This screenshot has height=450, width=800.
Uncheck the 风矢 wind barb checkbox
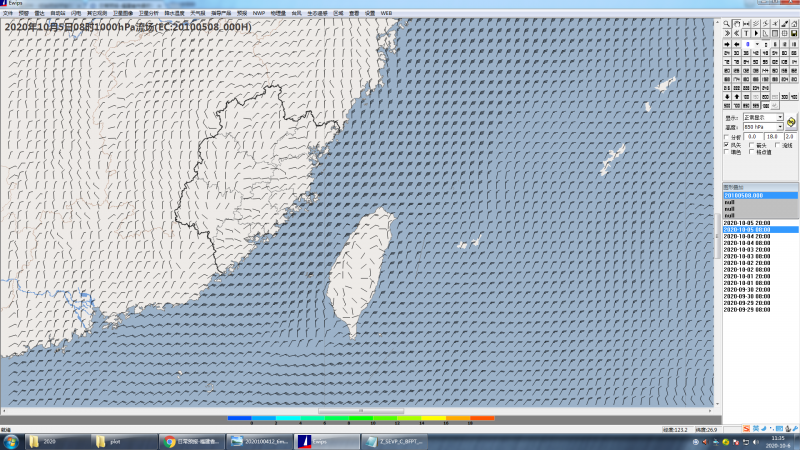(727, 145)
